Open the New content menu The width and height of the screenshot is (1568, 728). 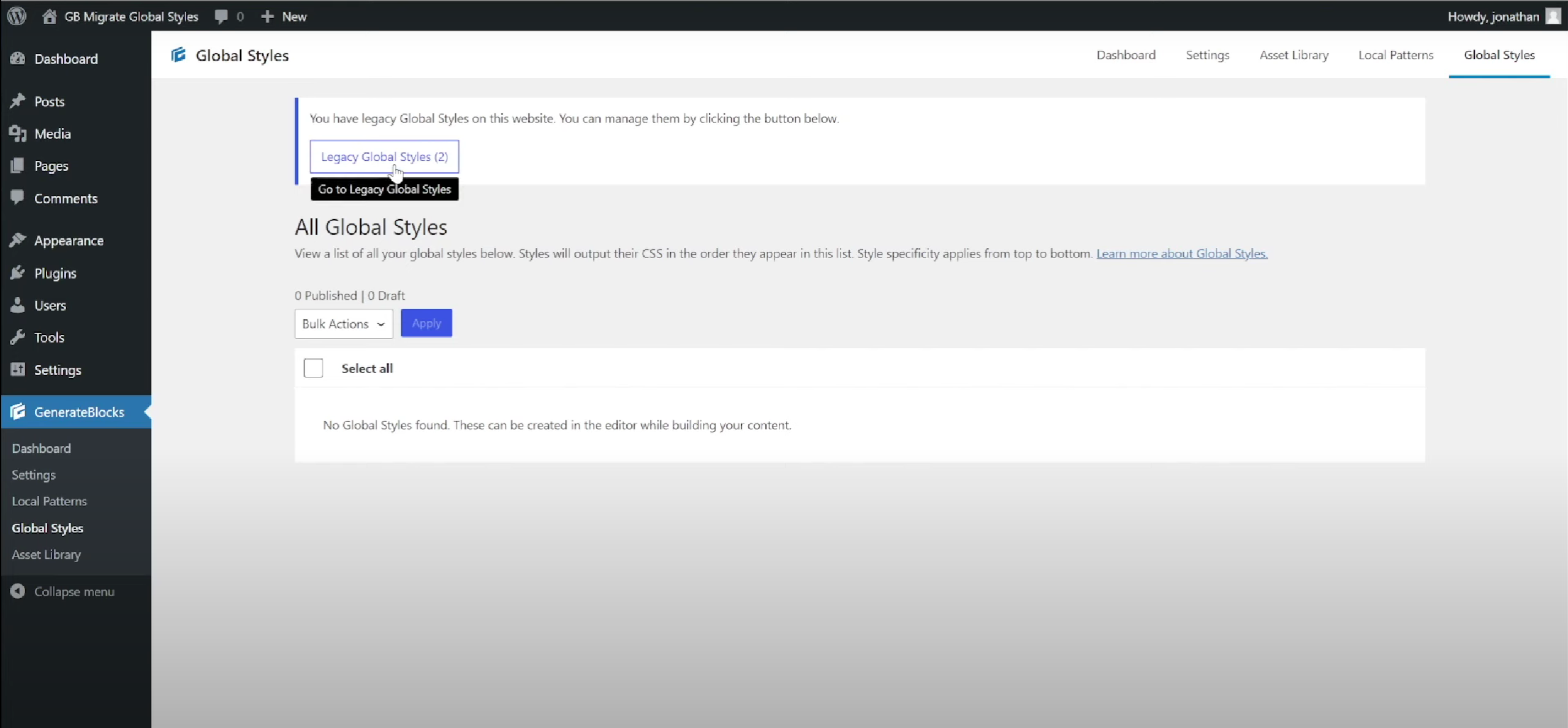point(284,17)
